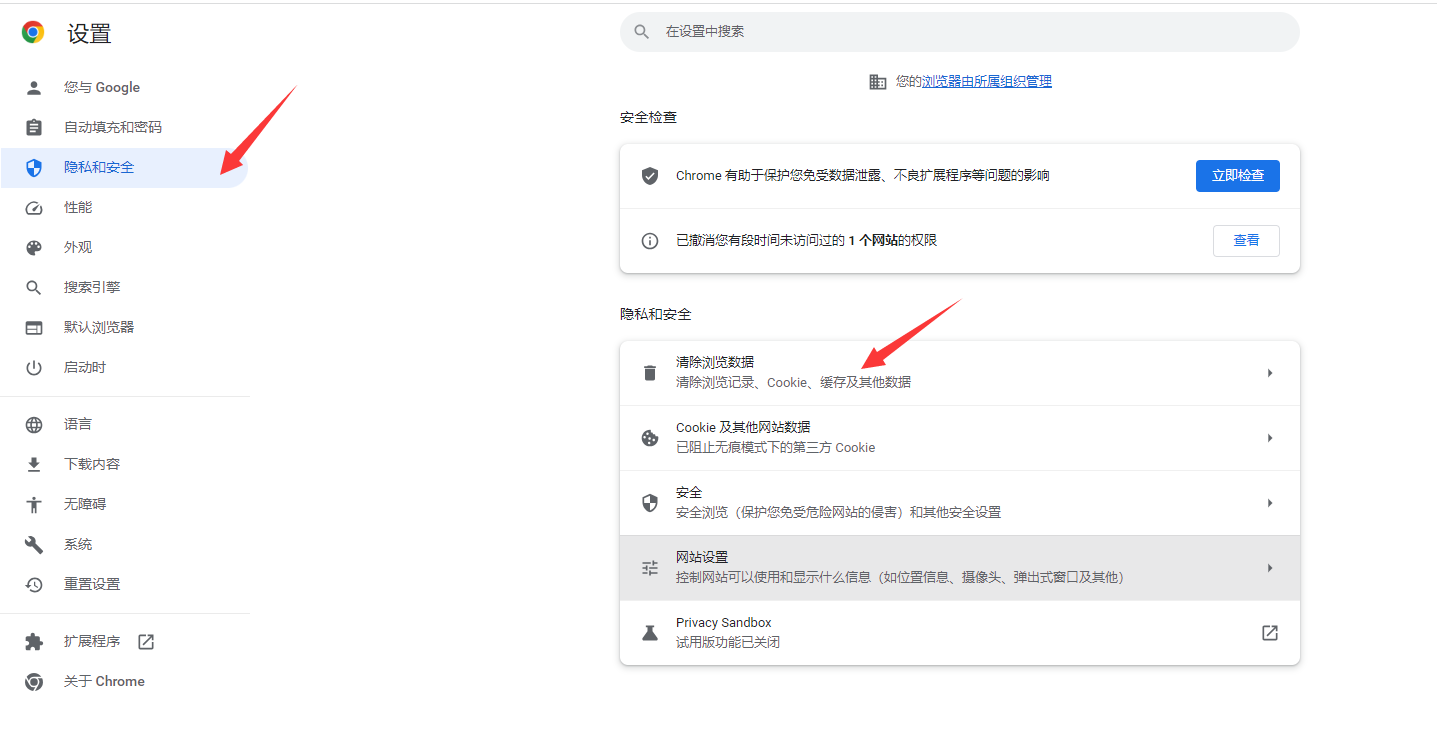Click the 查看 button
The height and width of the screenshot is (730, 1437).
pos(1246,240)
